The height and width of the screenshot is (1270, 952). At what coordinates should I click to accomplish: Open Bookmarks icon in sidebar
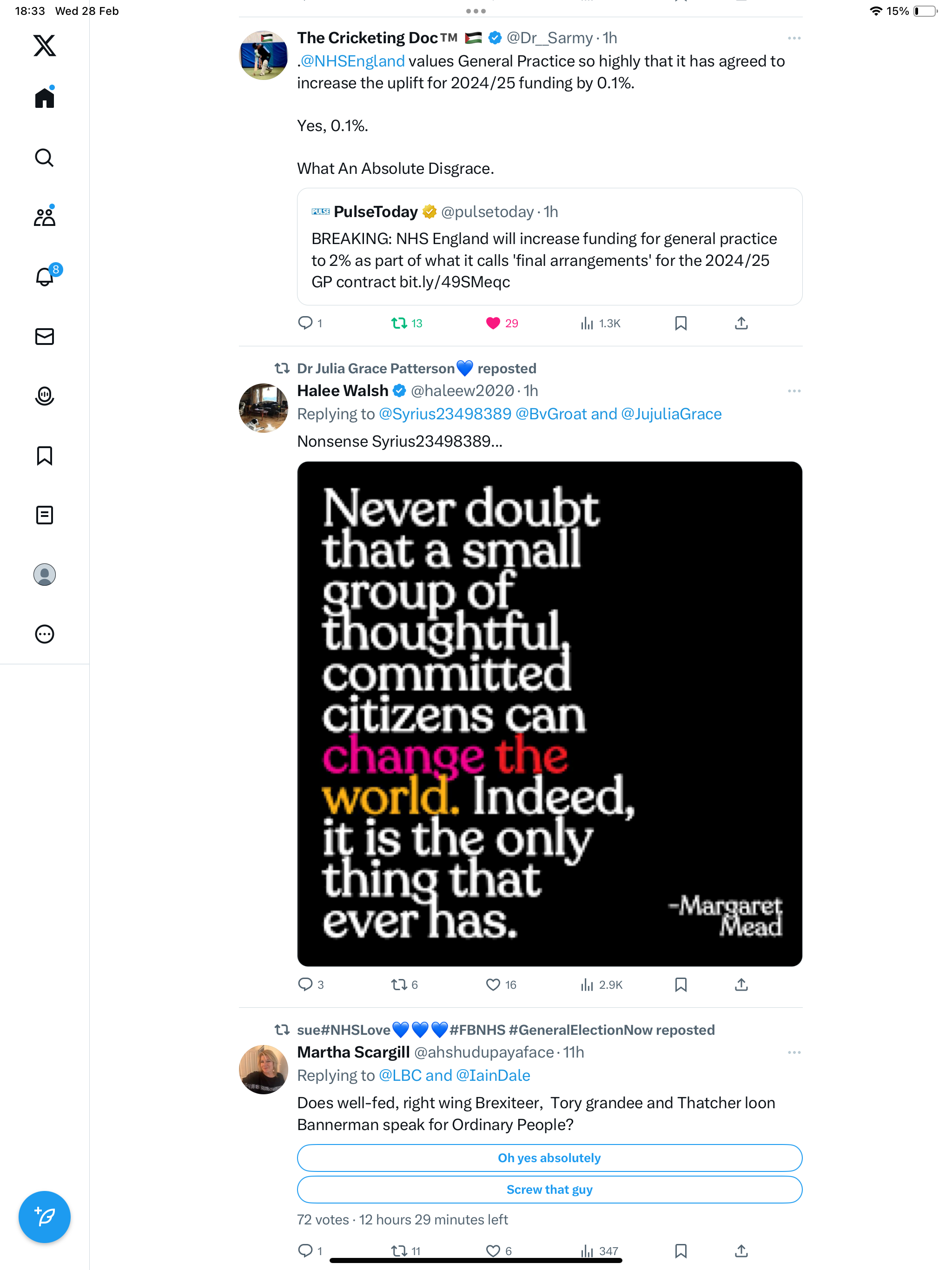(x=44, y=455)
